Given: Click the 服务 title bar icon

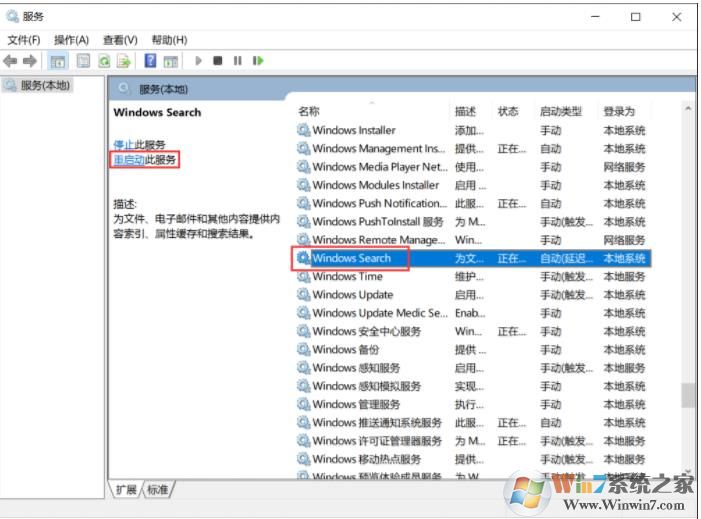Looking at the screenshot, I should 12,17.
